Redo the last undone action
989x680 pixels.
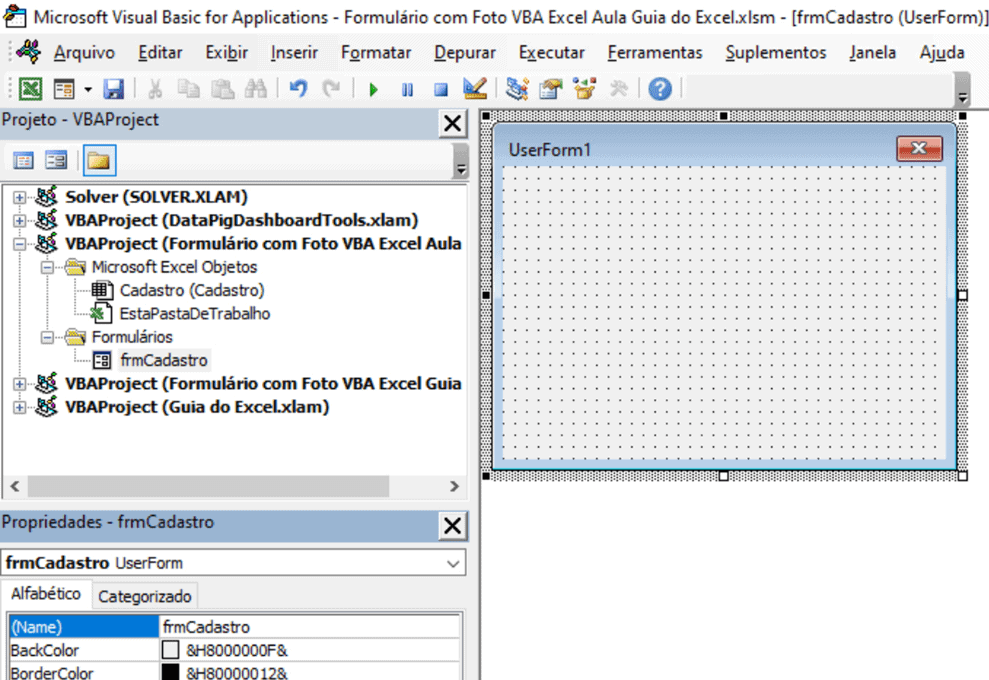pos(331,89)
